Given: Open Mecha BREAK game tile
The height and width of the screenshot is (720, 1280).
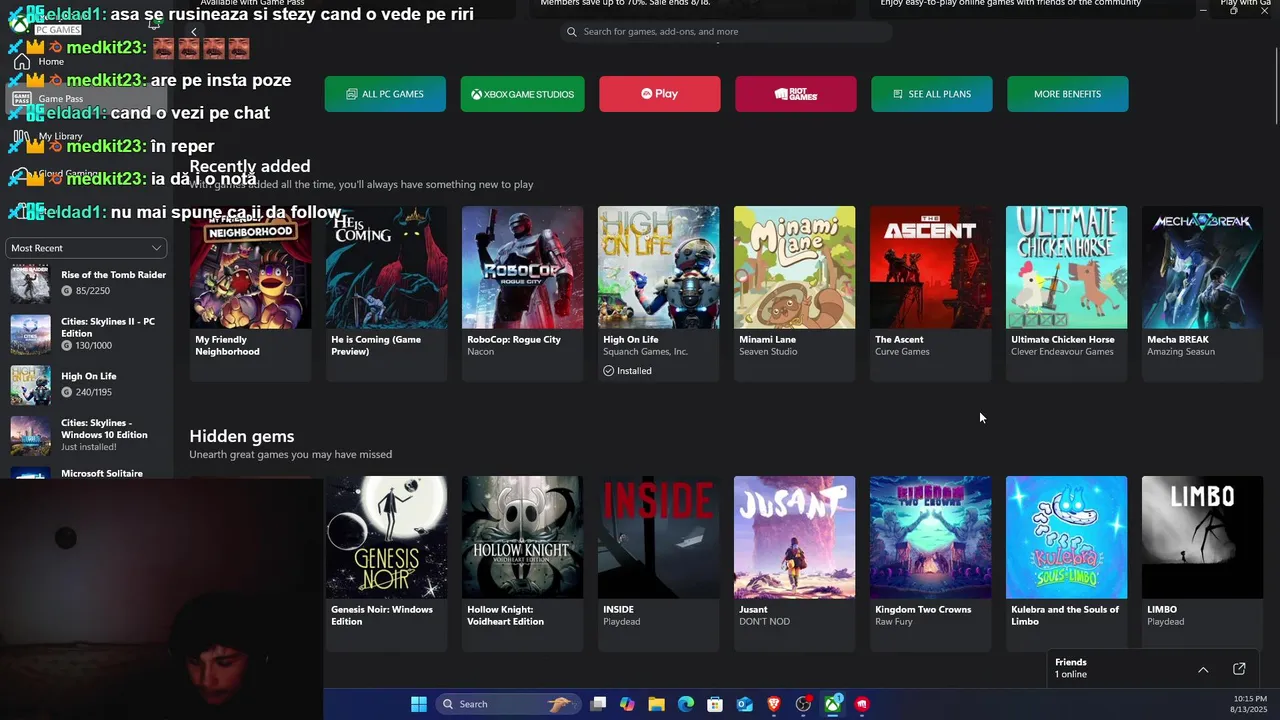Looking at the screenshot, I should [1202, 293].
